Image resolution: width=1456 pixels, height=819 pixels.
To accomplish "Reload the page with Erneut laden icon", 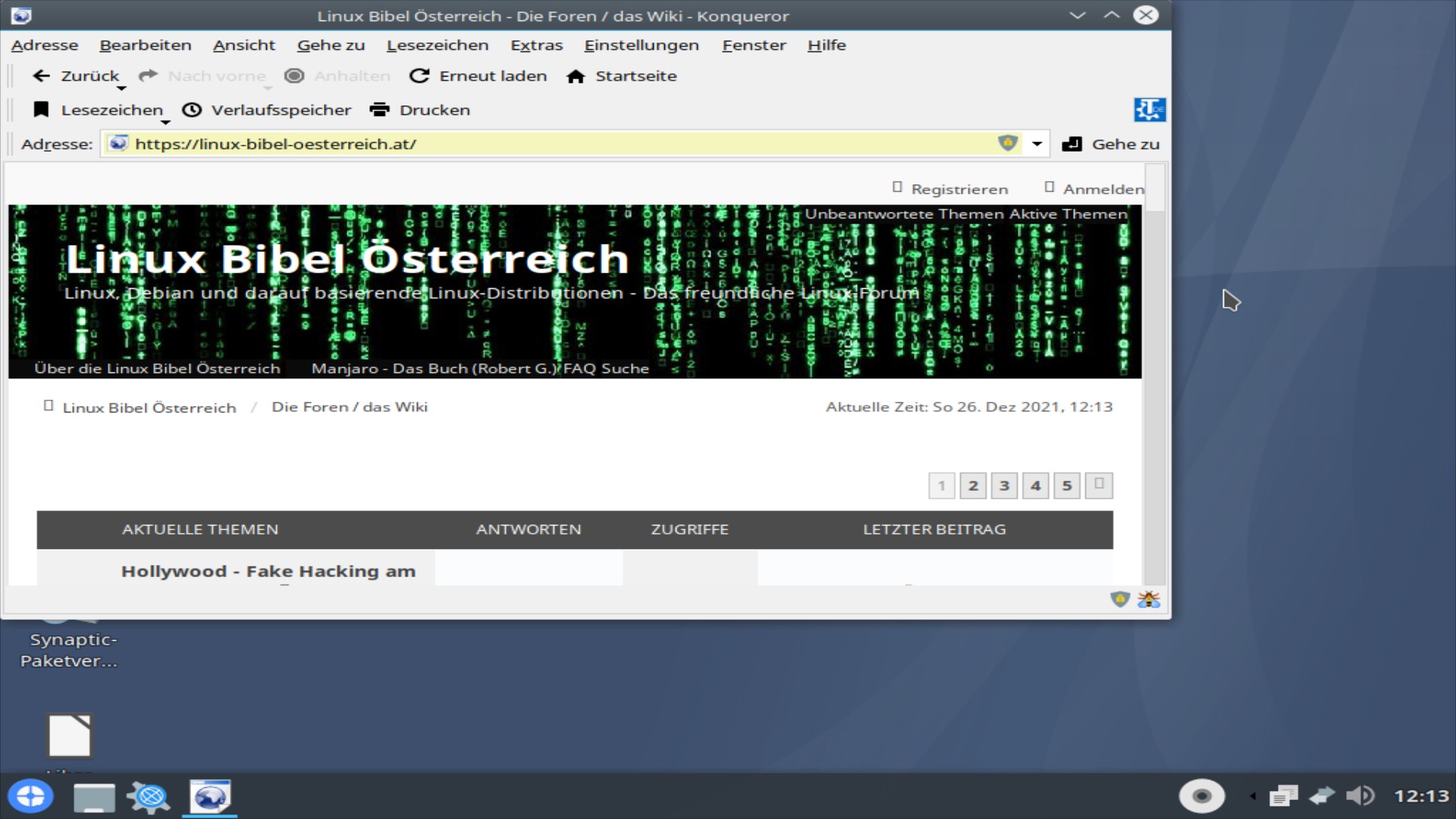I will [419, 75].
